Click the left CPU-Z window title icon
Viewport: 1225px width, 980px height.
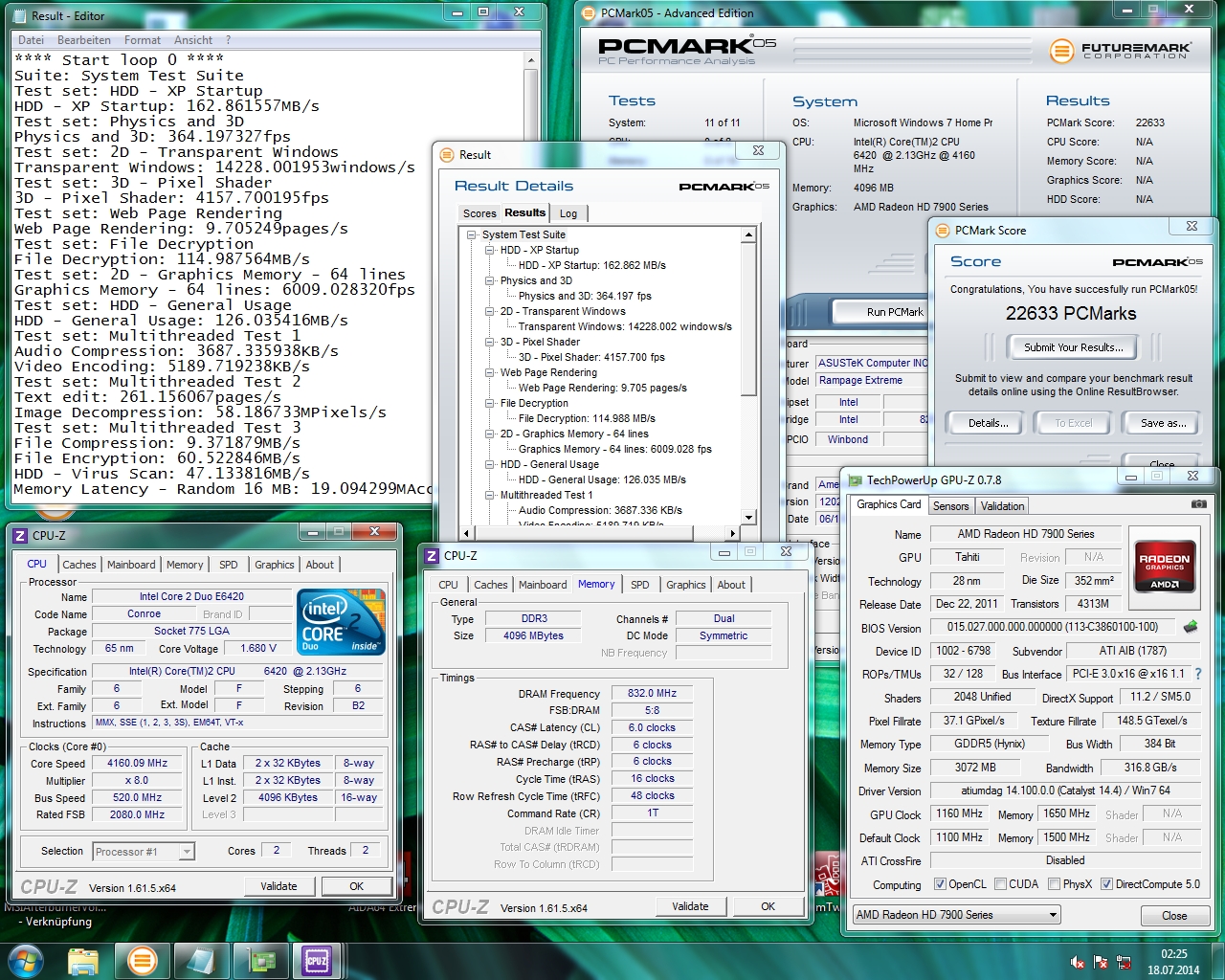[x=20, y=536]
